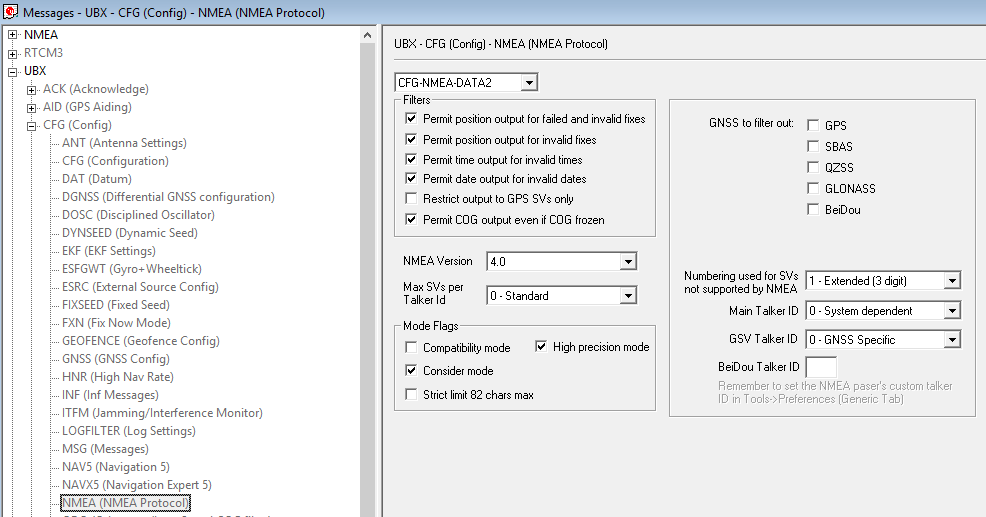Enable Restrict output to GPS SVs only
The height and width of the screenshot is (517, 986).
pyautogui.click(x=411, y=199)
